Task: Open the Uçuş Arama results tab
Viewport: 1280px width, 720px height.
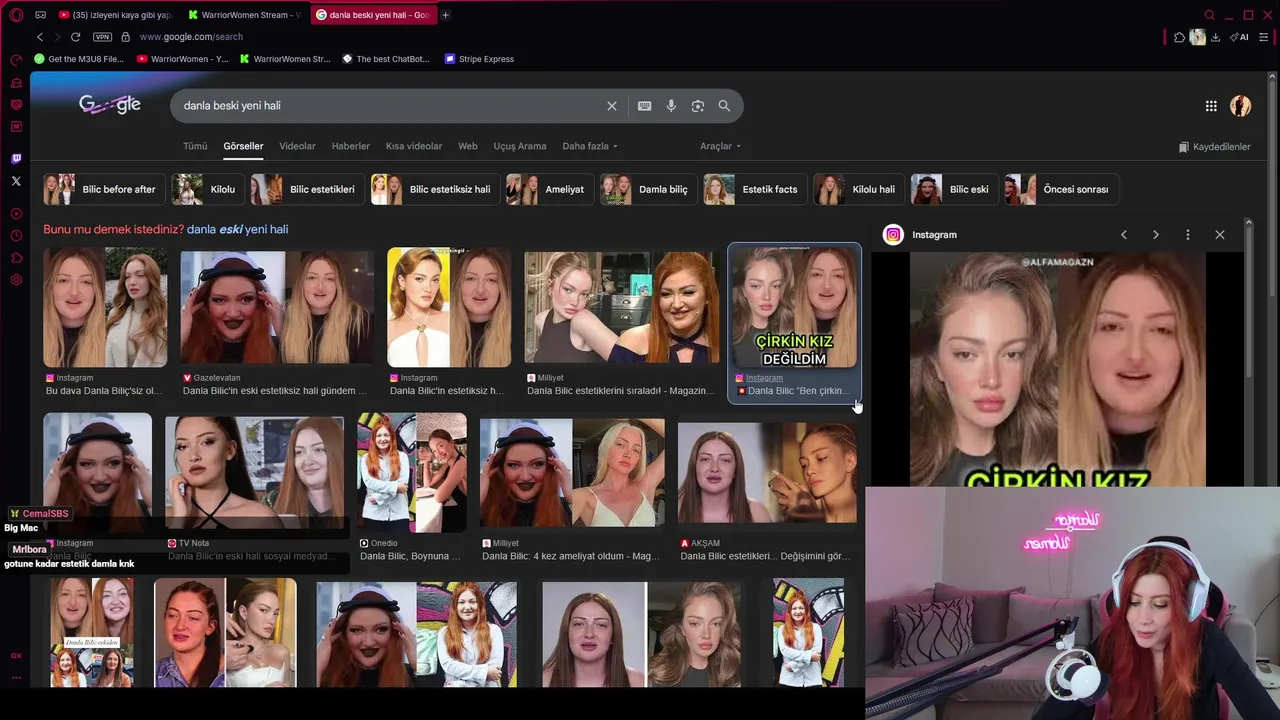Action: tap(520, 146)
